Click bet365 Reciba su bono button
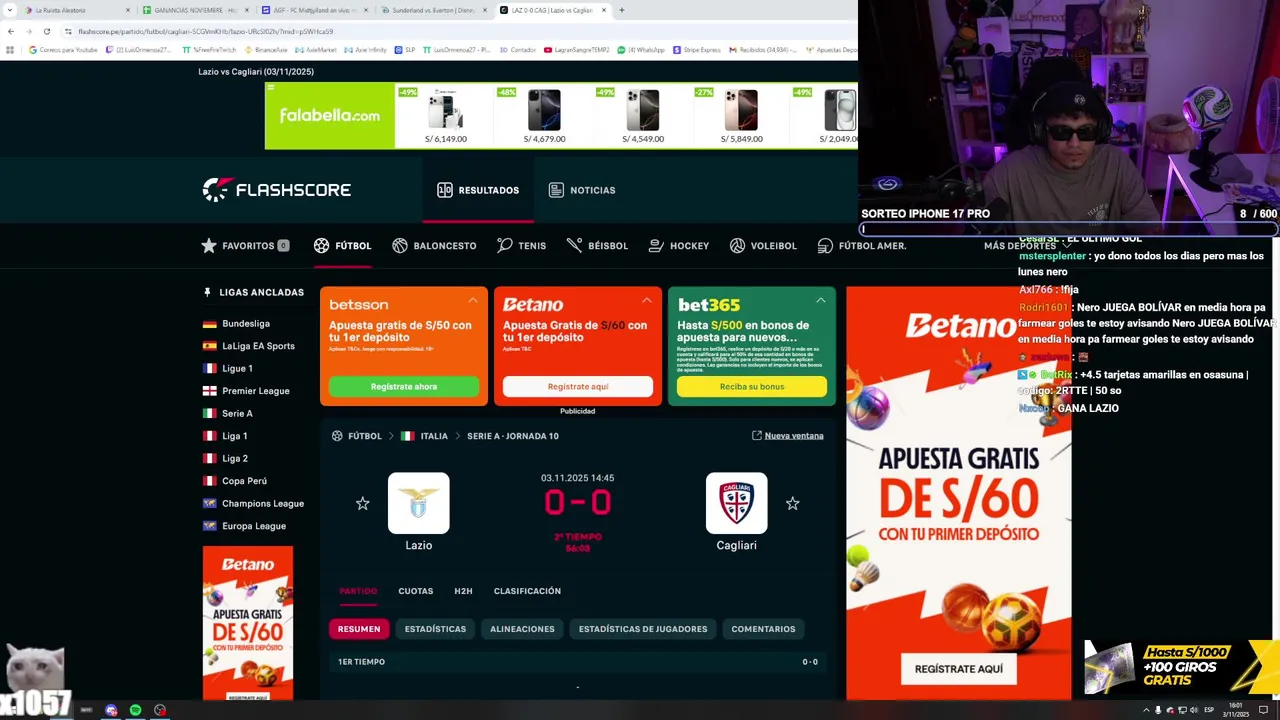 pyautogui.click(x=752, y=387)
